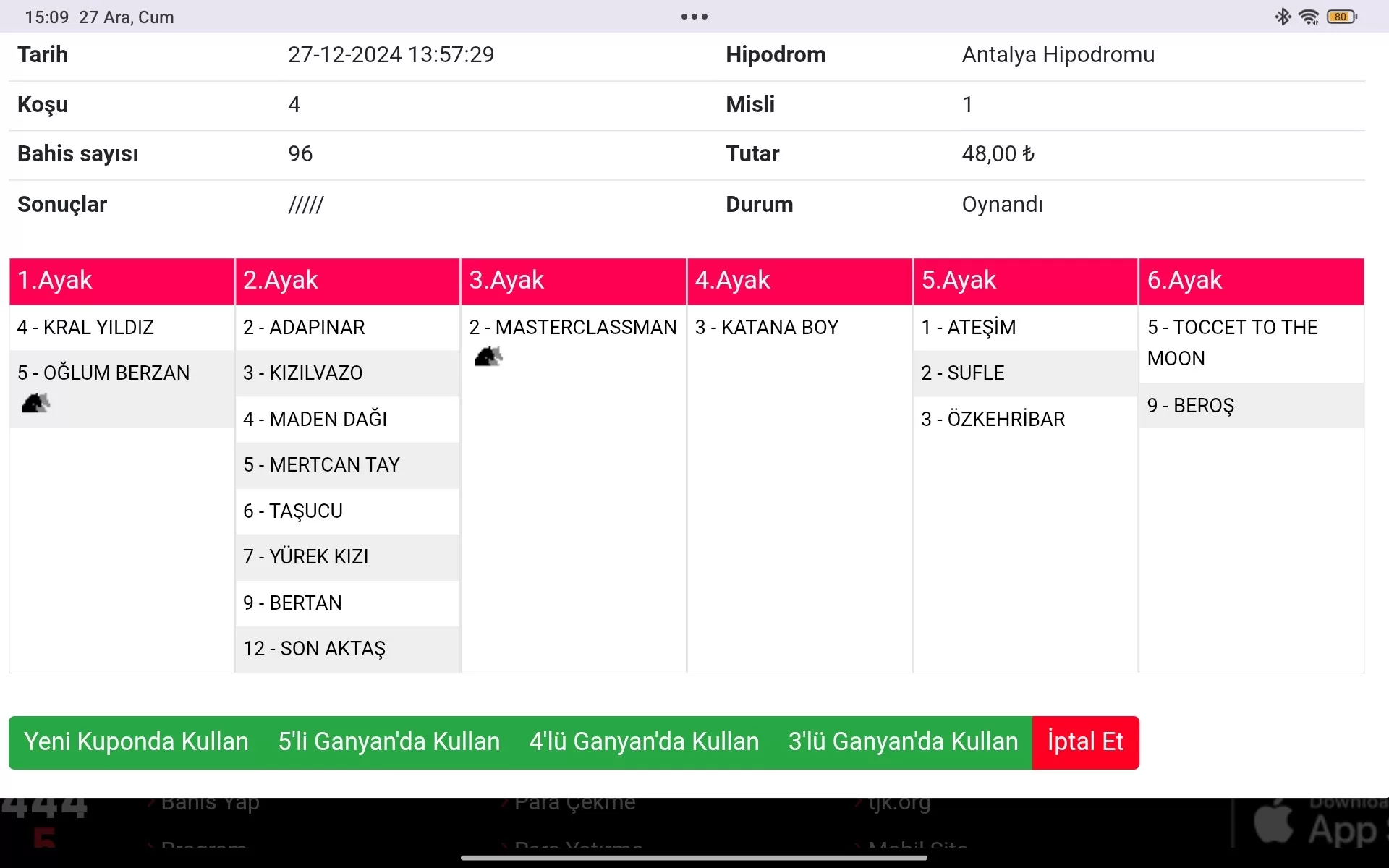Tap the three-dot multitasking icon
Image resolution: width=1389 pixels, height=868 pixels.
tap(694, 17)
